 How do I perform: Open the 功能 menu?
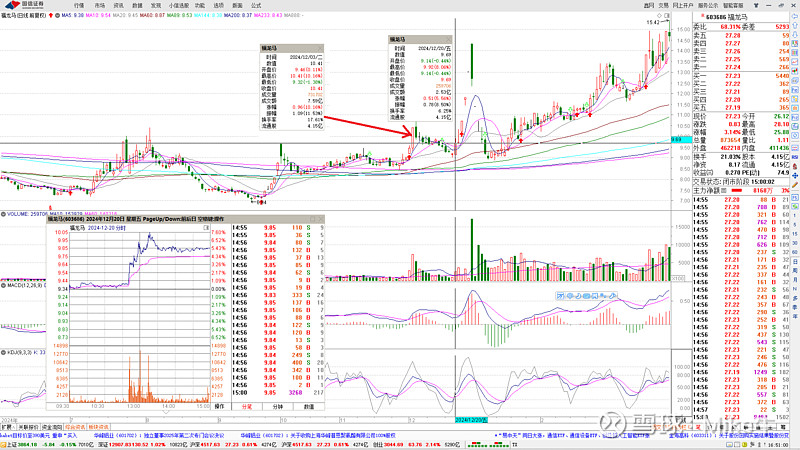pos(199,5)
